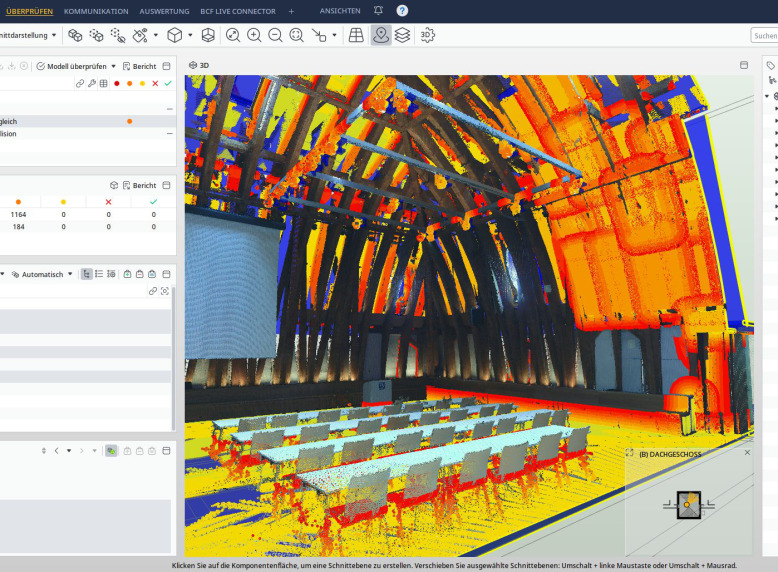Click the dashed and solid cubes icon

point(96,35)
